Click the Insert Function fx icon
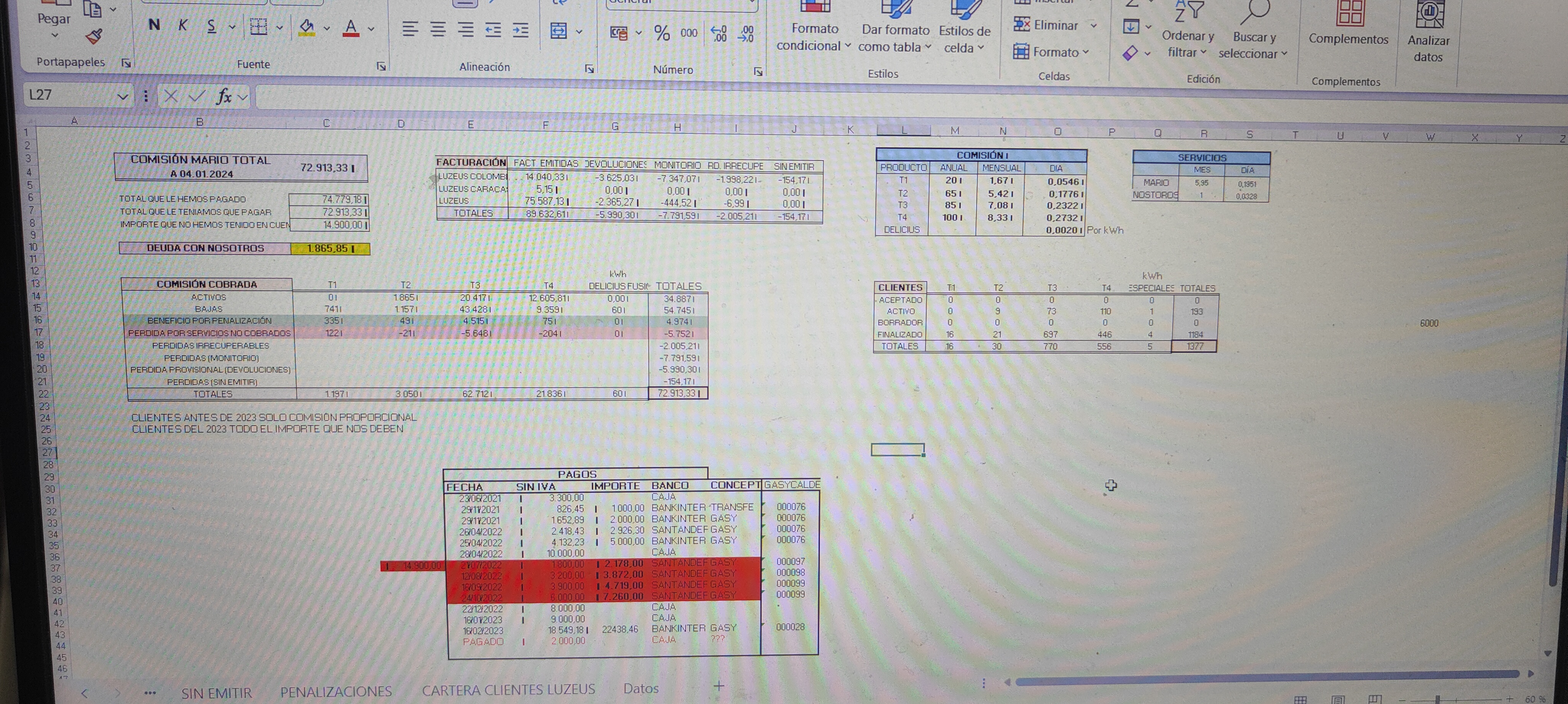This screenshot has height=704, width=1568. (224, 96)
